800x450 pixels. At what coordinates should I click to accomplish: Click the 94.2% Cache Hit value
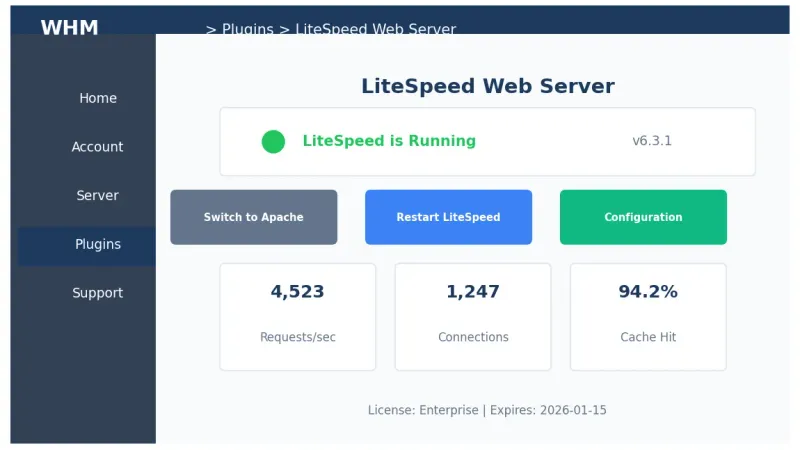[x=648, y=291]
